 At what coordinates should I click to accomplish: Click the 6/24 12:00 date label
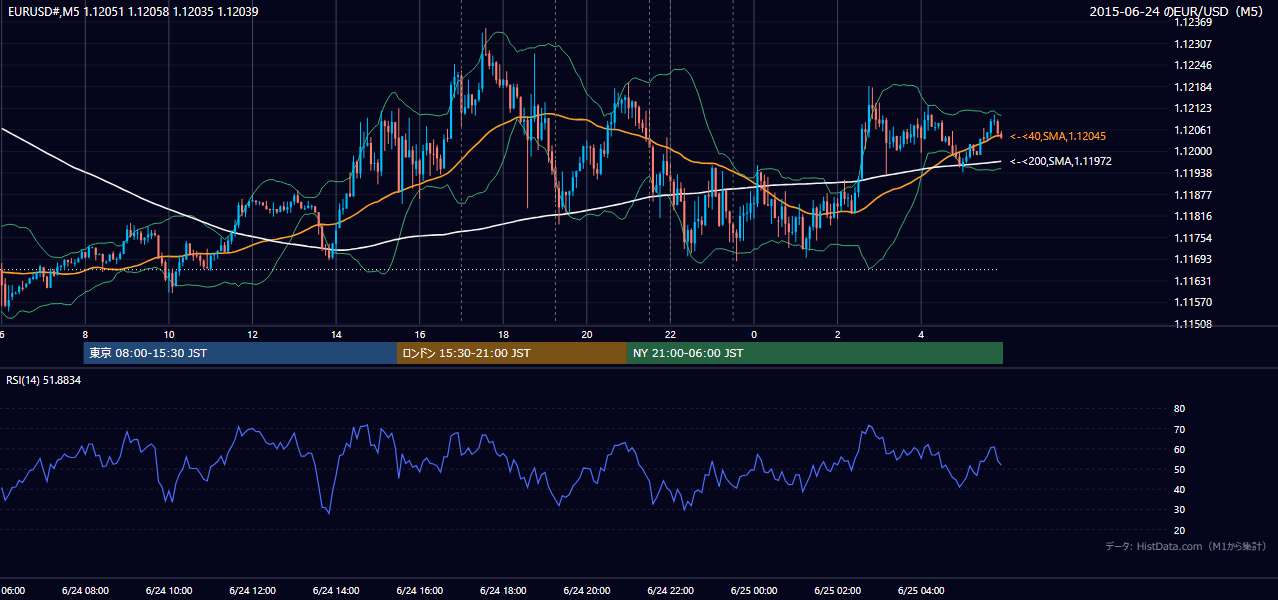[x=253, y=590]
